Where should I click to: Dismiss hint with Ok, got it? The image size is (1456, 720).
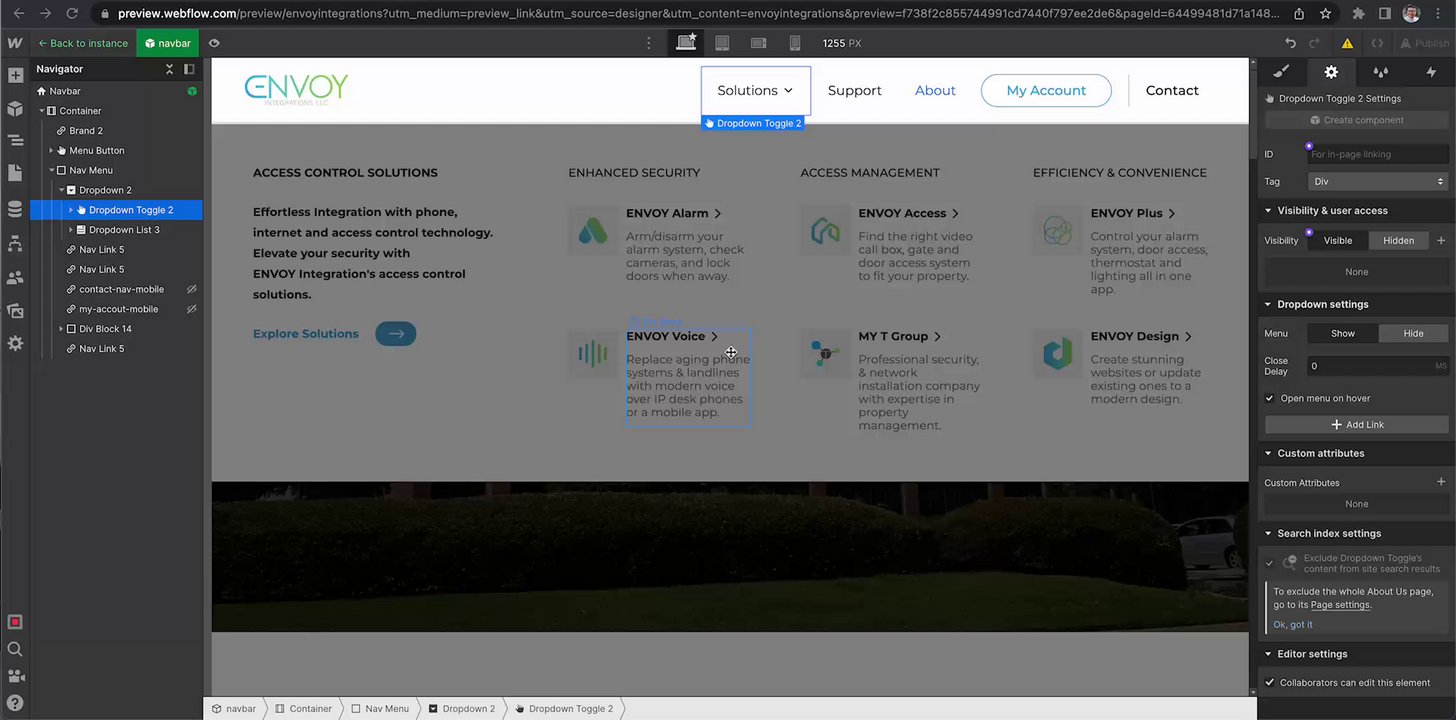(1293, 625)
